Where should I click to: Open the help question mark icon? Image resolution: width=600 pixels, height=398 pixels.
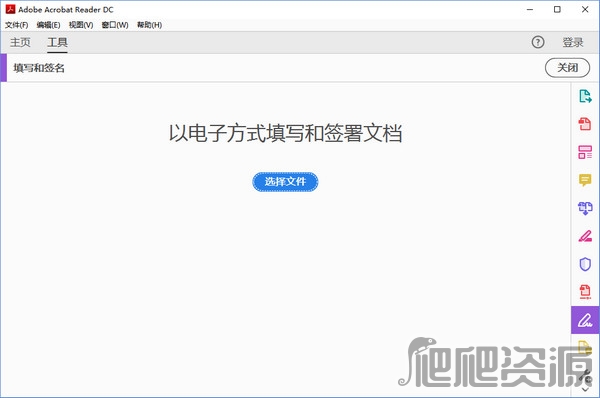click(538, 42)
